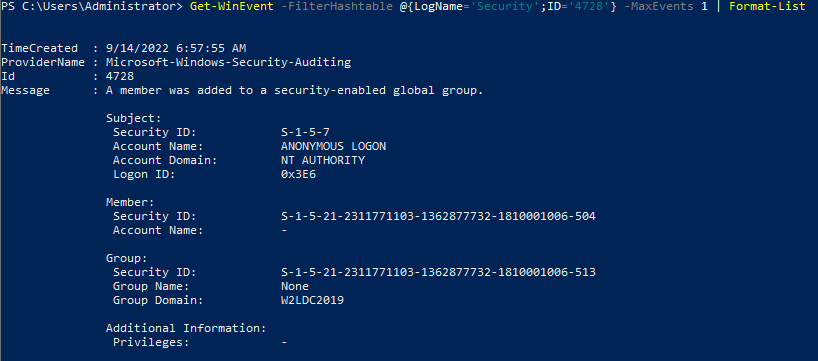Click the Member Security ID ending in 504

coord(438,216)
